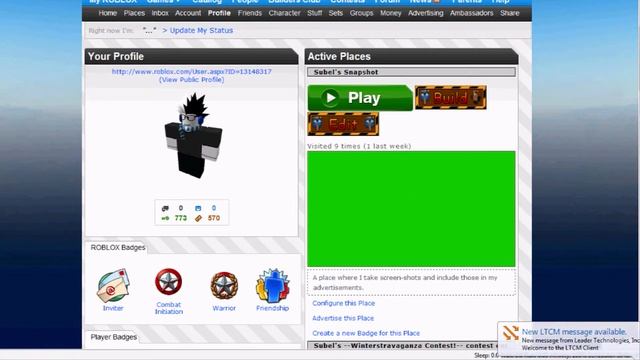Click the Build button with hazard stripes
This screenshot has width=640, height=360.
(x=451, y=98)
